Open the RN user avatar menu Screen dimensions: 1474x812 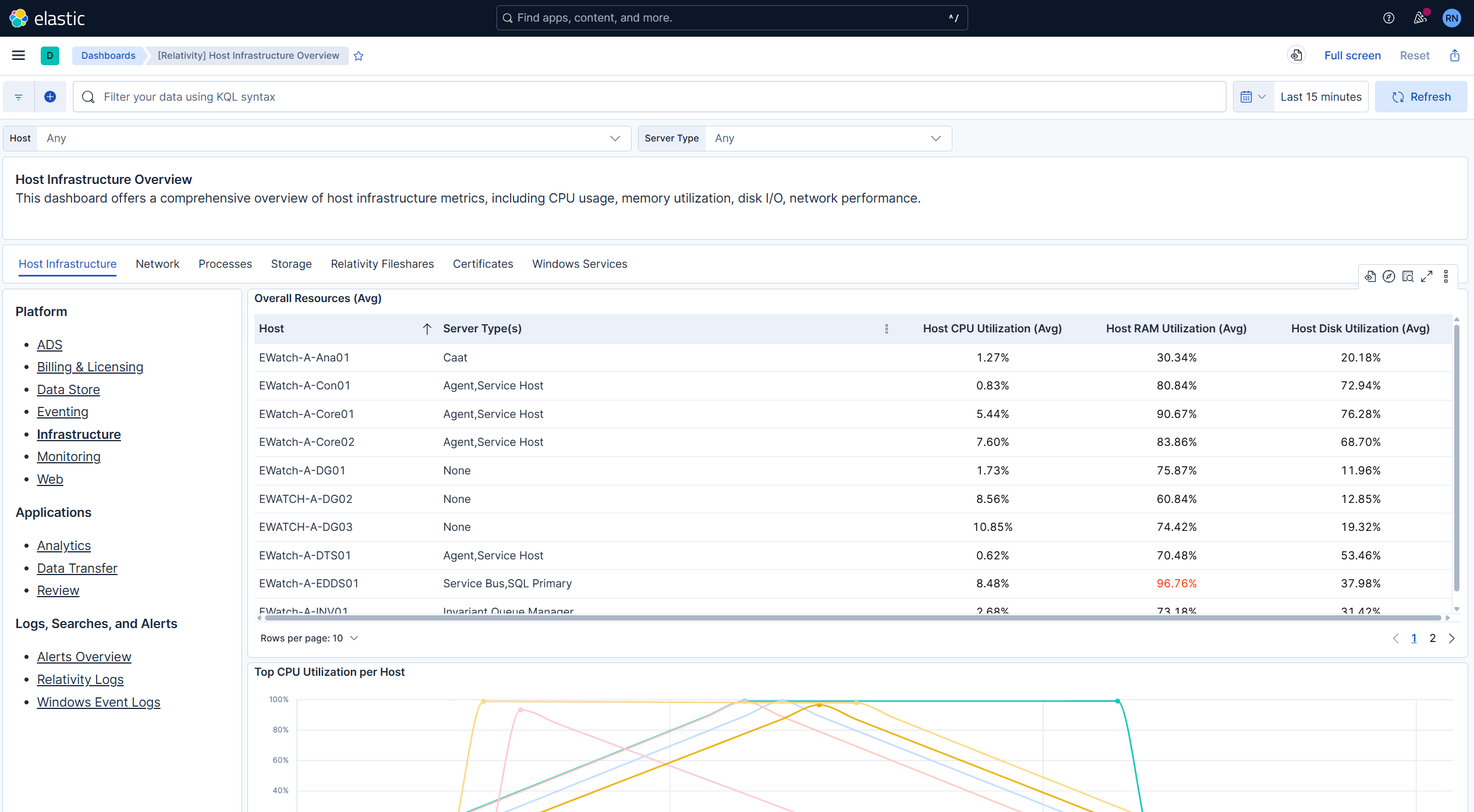click(x=1452, y=18)
